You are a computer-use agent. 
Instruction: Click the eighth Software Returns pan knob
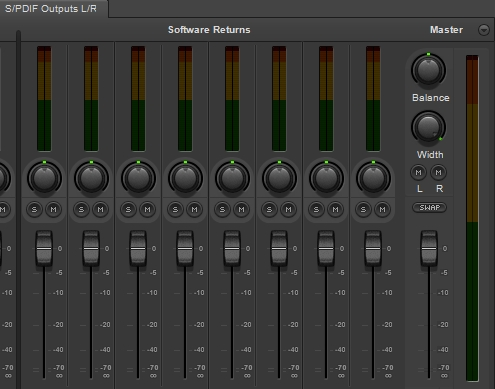point(373,178)
